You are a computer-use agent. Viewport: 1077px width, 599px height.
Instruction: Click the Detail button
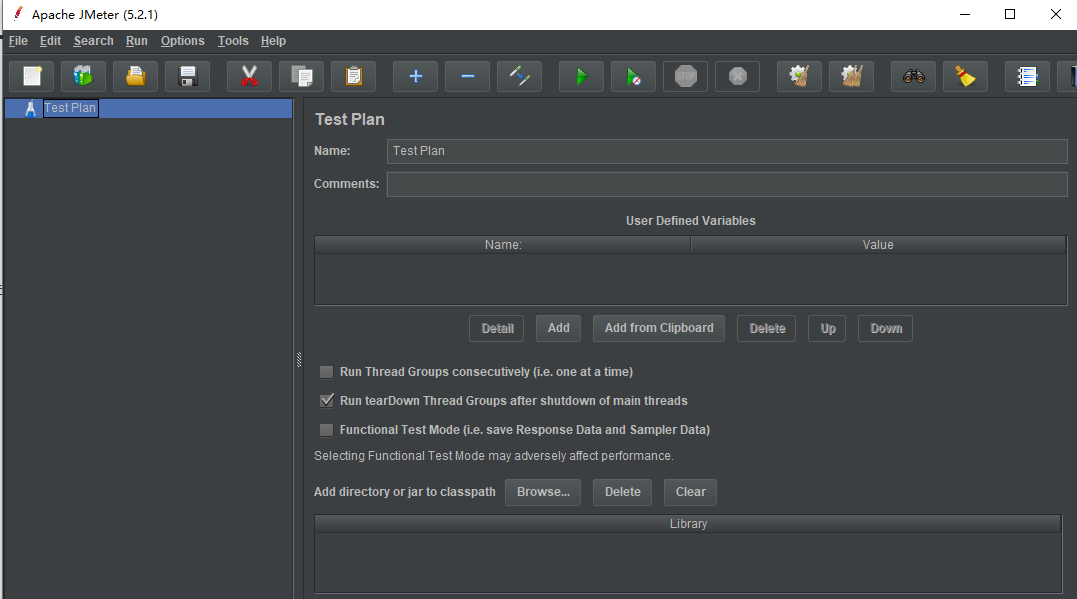[497, 328]
